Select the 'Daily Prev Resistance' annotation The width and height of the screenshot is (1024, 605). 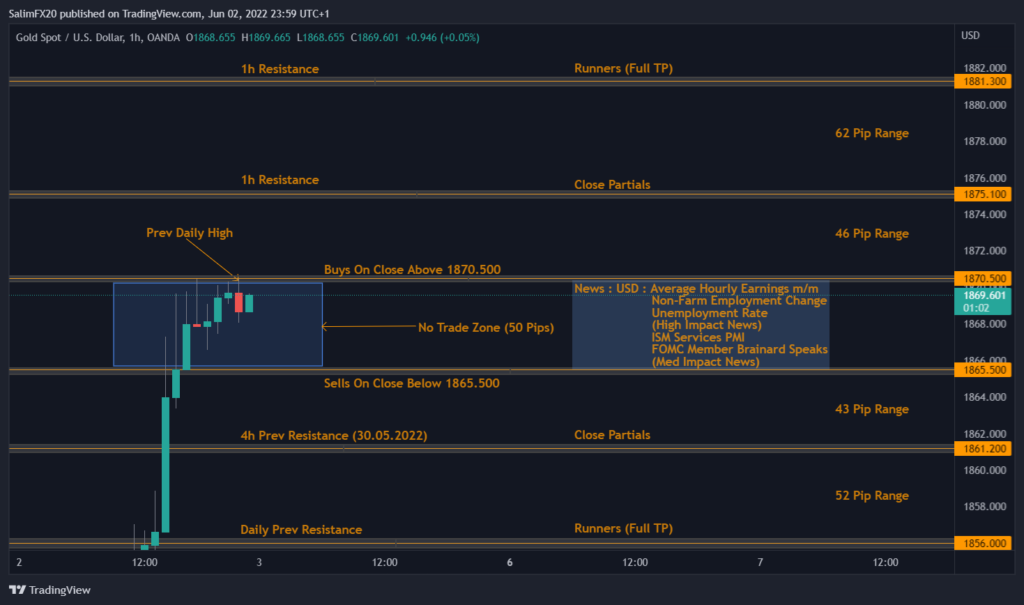click(x=301, y=530)
